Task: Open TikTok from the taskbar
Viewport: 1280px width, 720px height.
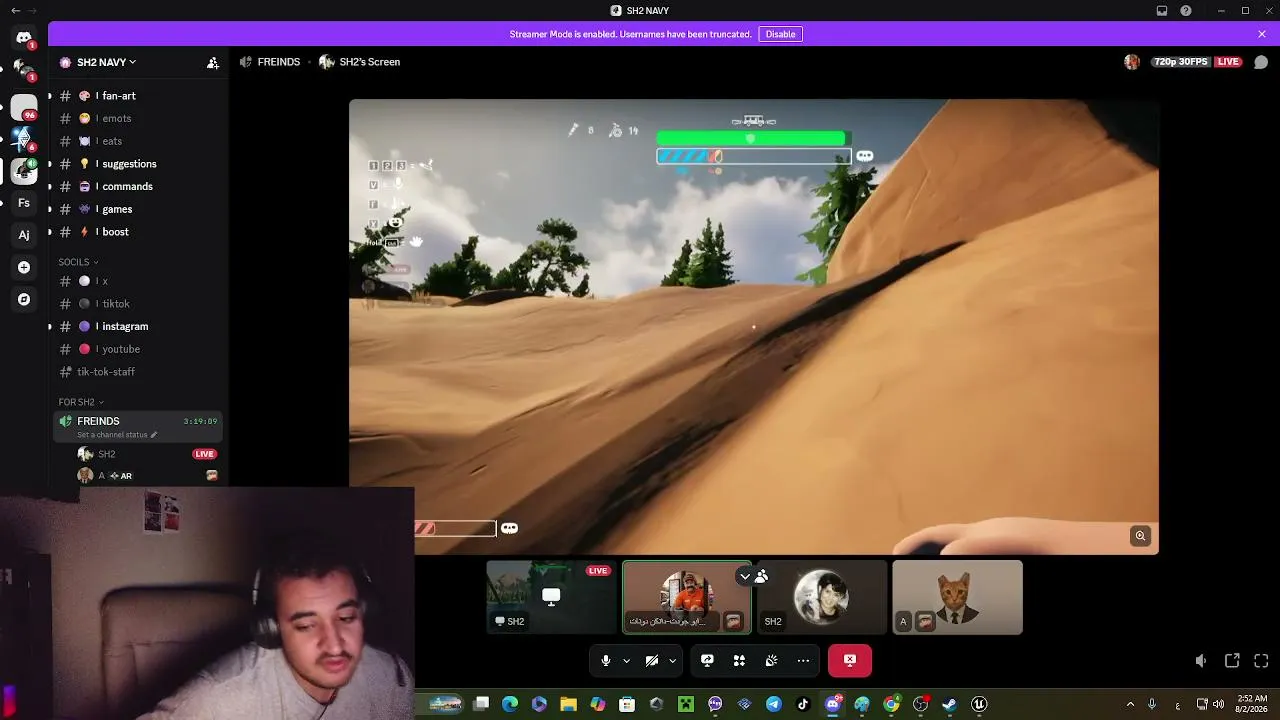Action: point(803,704)
